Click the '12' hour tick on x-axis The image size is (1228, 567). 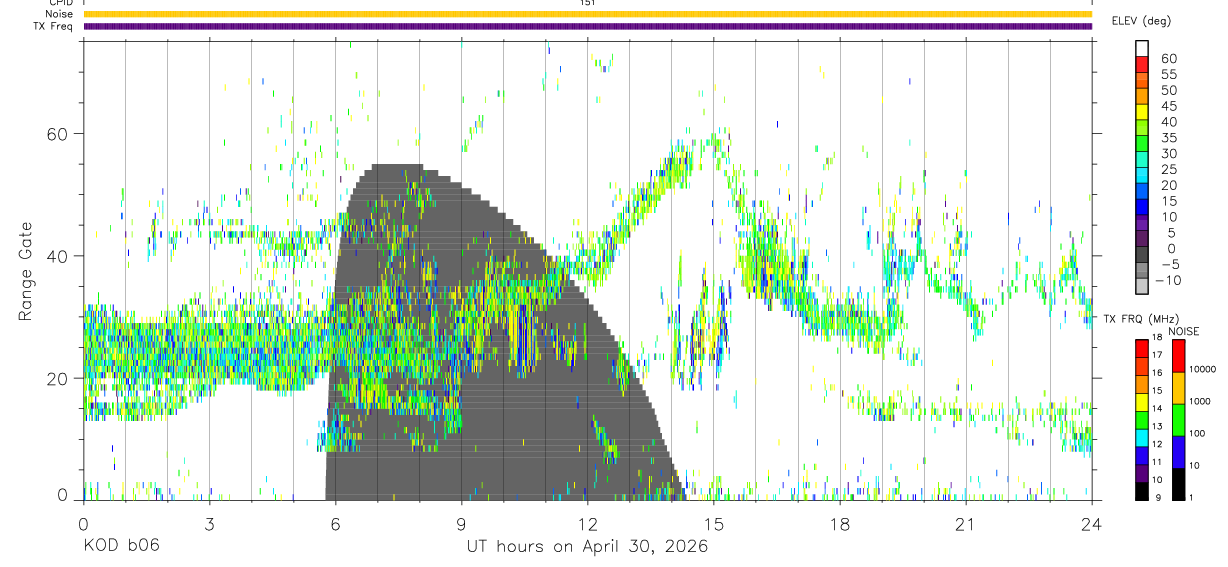(588, 524)
